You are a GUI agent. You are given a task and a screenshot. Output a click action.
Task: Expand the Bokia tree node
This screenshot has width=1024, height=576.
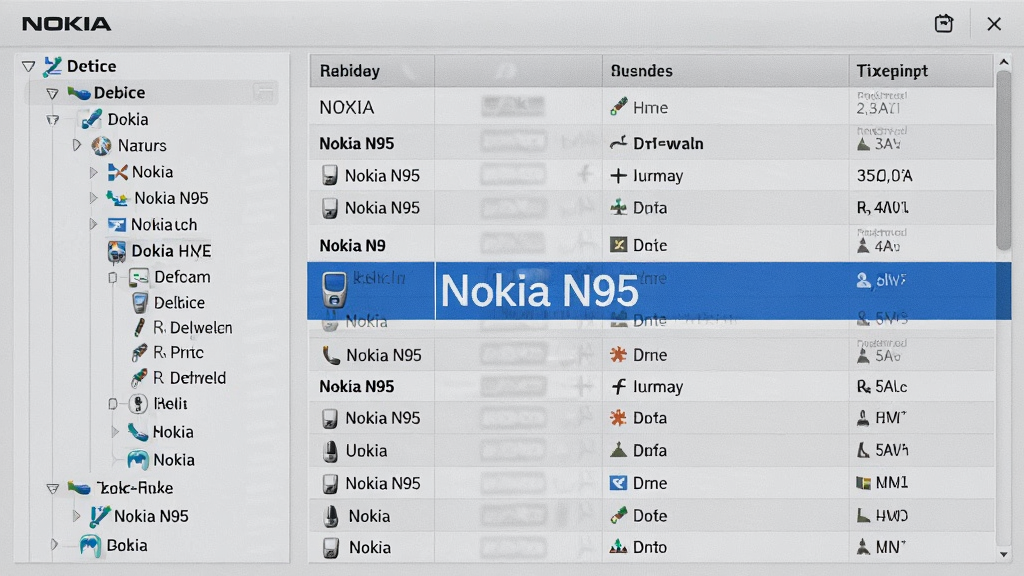[54, 544]
